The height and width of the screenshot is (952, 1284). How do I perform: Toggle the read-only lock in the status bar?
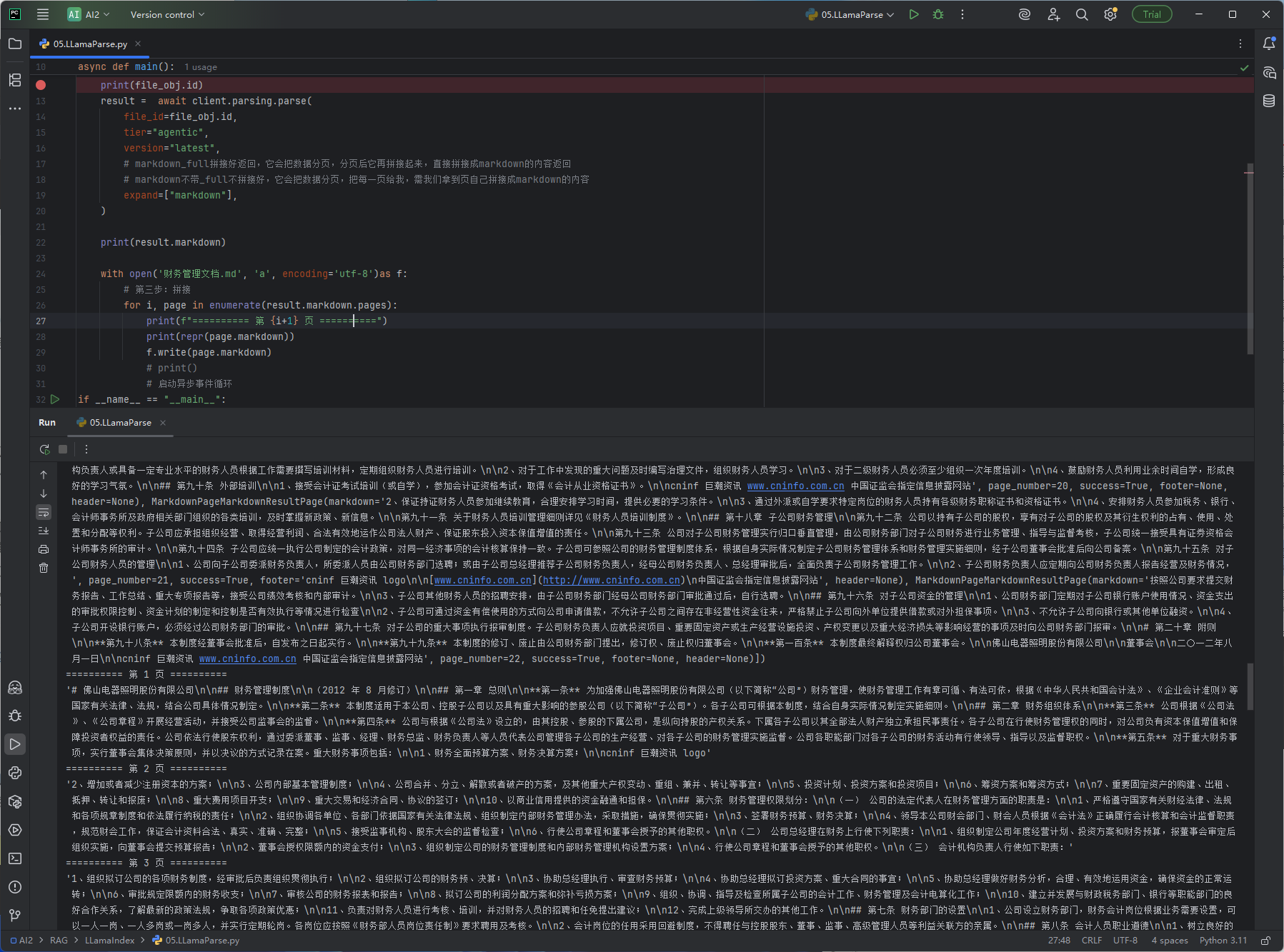coord(1265,941)
